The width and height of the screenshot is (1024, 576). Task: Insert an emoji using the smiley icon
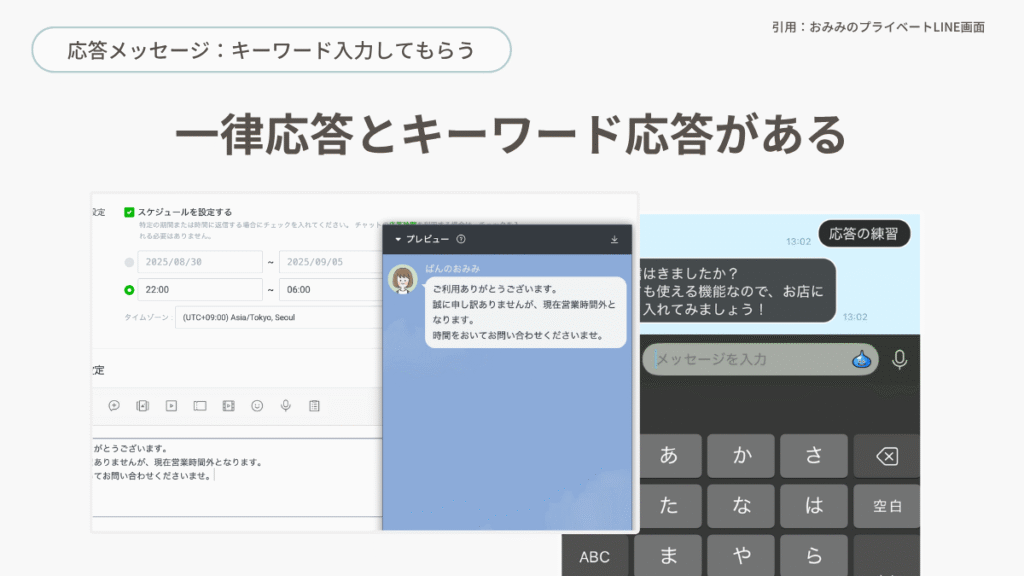(257, 405)
